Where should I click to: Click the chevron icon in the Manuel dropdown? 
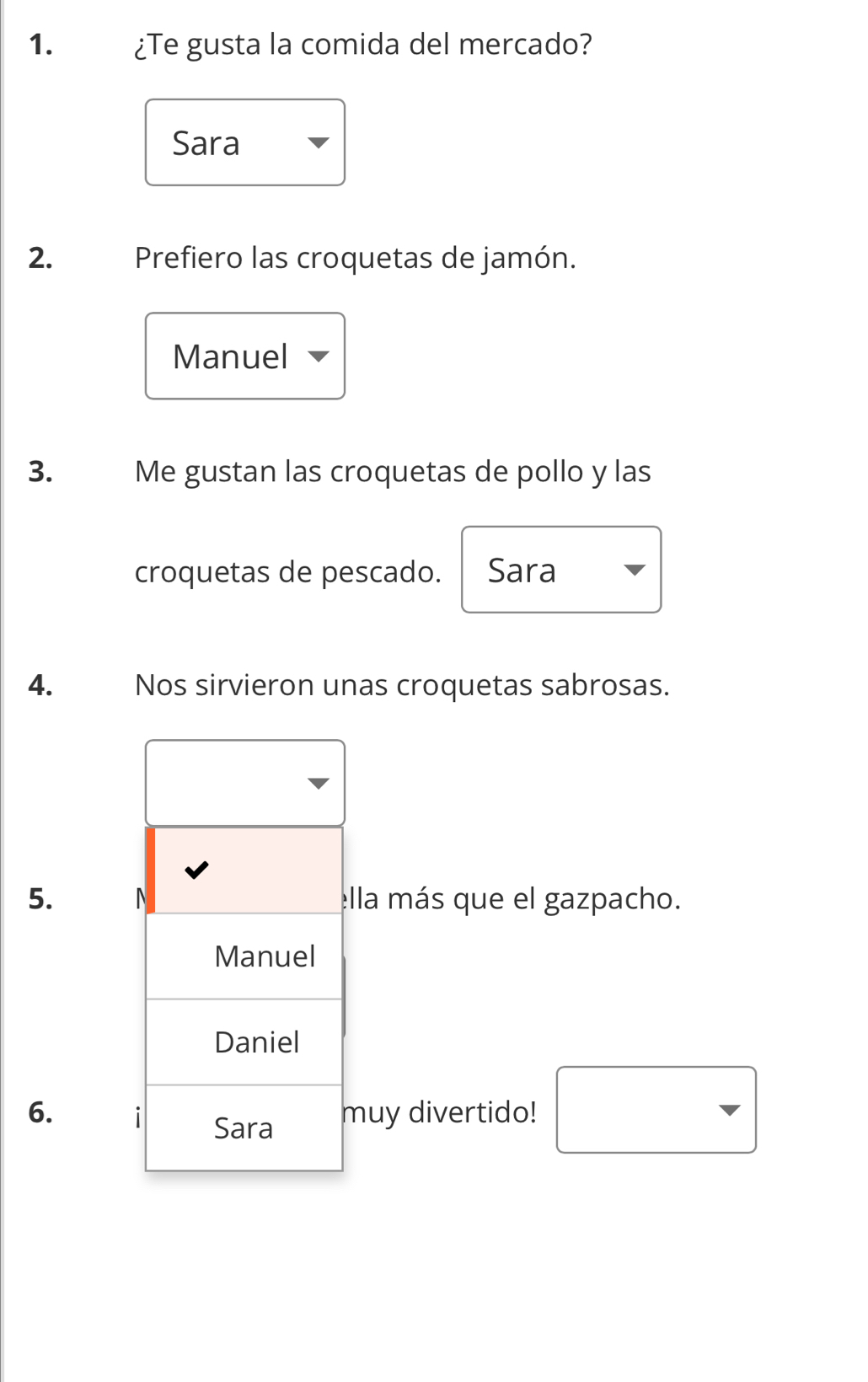(319, 356)
